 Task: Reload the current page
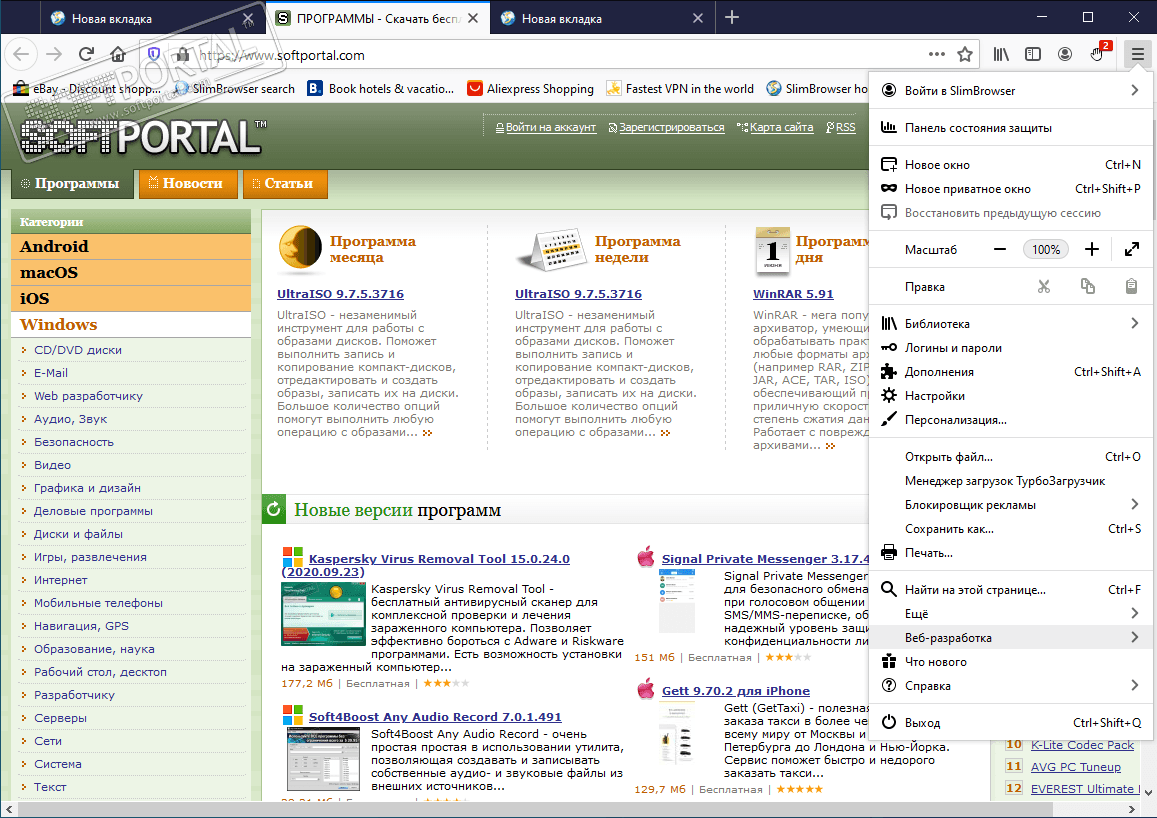click(86, 54)
